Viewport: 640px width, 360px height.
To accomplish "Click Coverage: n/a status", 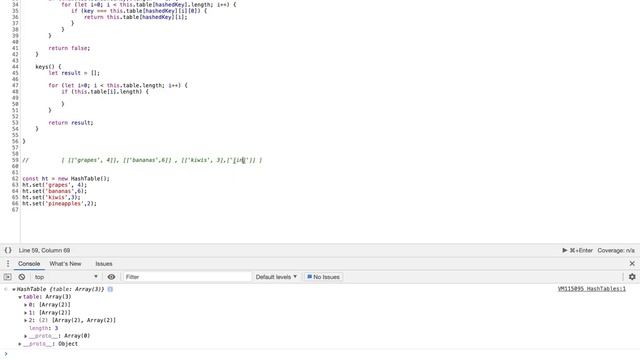I will (x=616, y=250).
